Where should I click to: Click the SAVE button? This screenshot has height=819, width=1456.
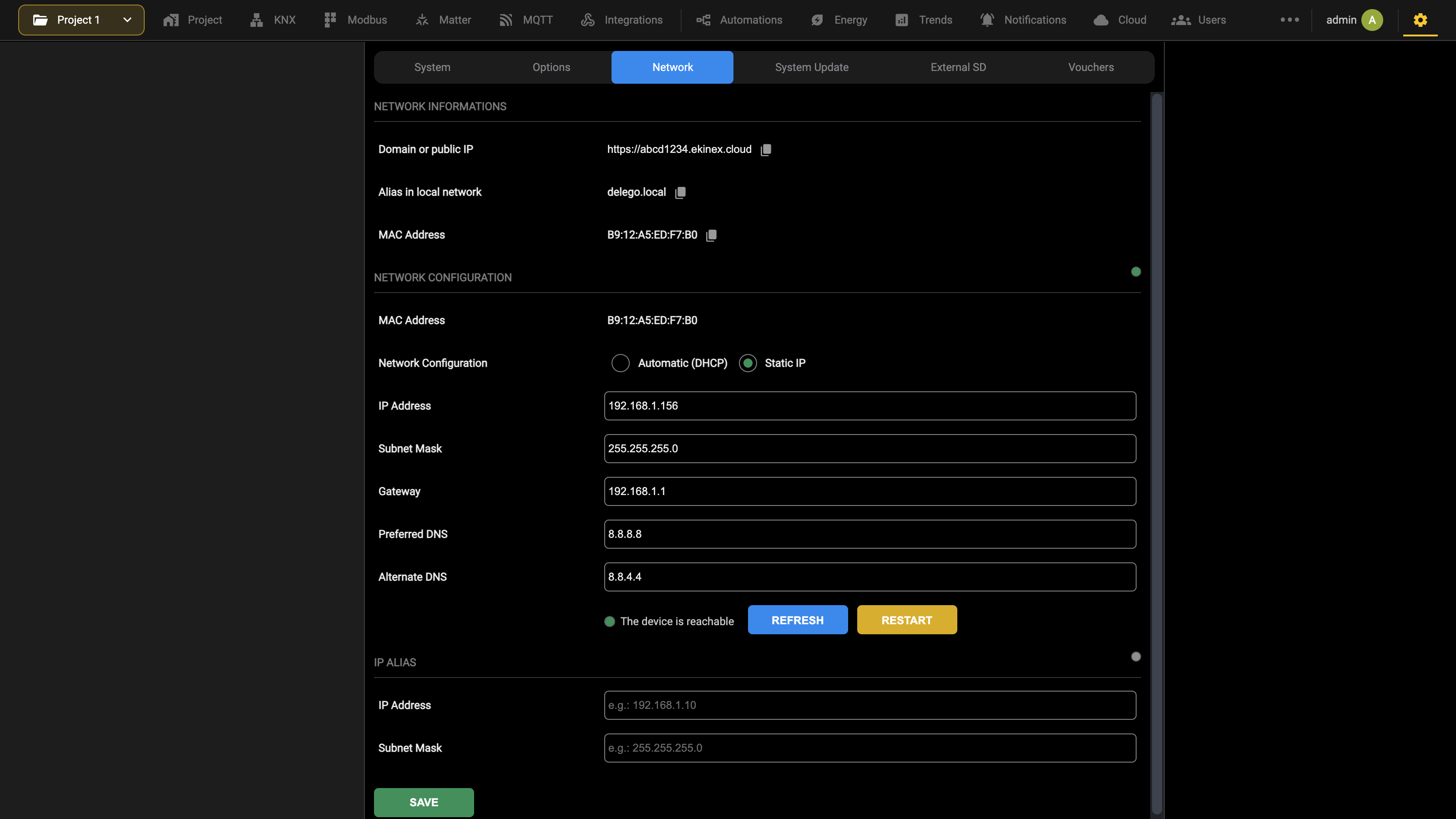(x=424, y=802)
